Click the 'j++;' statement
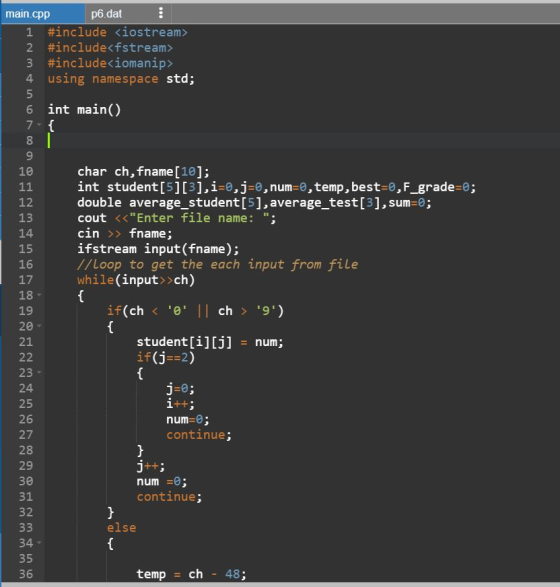Viewport: 560px width, 587px height. (x=150, y=466)
